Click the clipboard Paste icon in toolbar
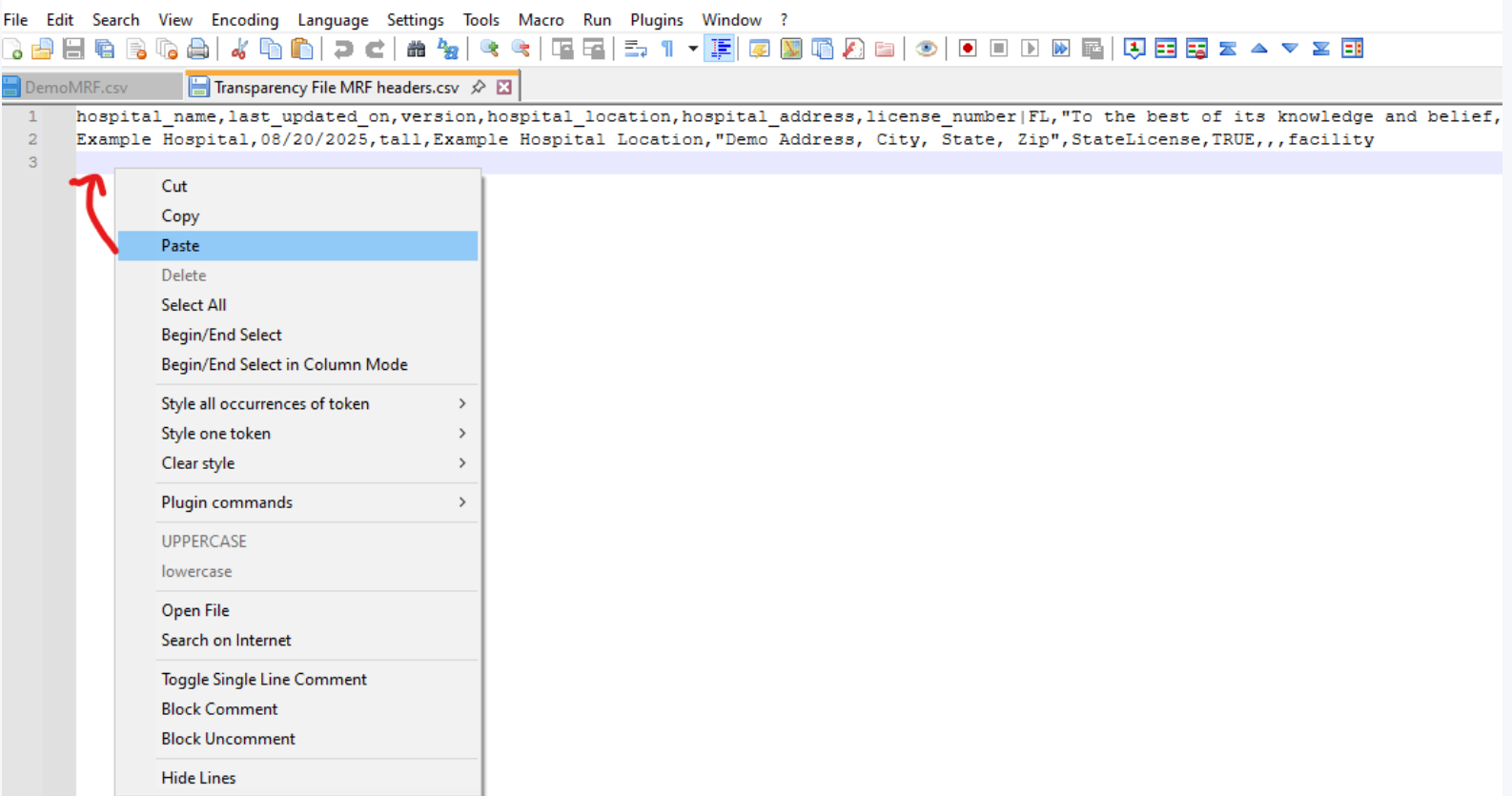1512x796 pixels. click(301, 49)
